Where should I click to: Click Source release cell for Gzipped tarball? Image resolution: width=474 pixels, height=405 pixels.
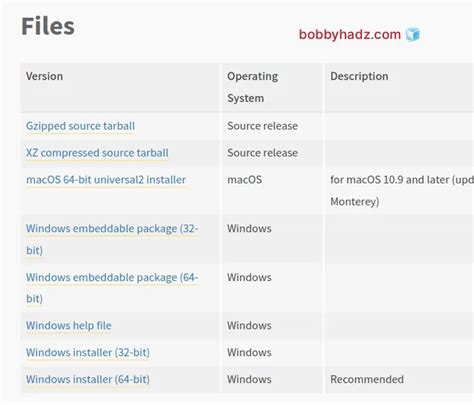pyautogui.click(x=262, y=126)
